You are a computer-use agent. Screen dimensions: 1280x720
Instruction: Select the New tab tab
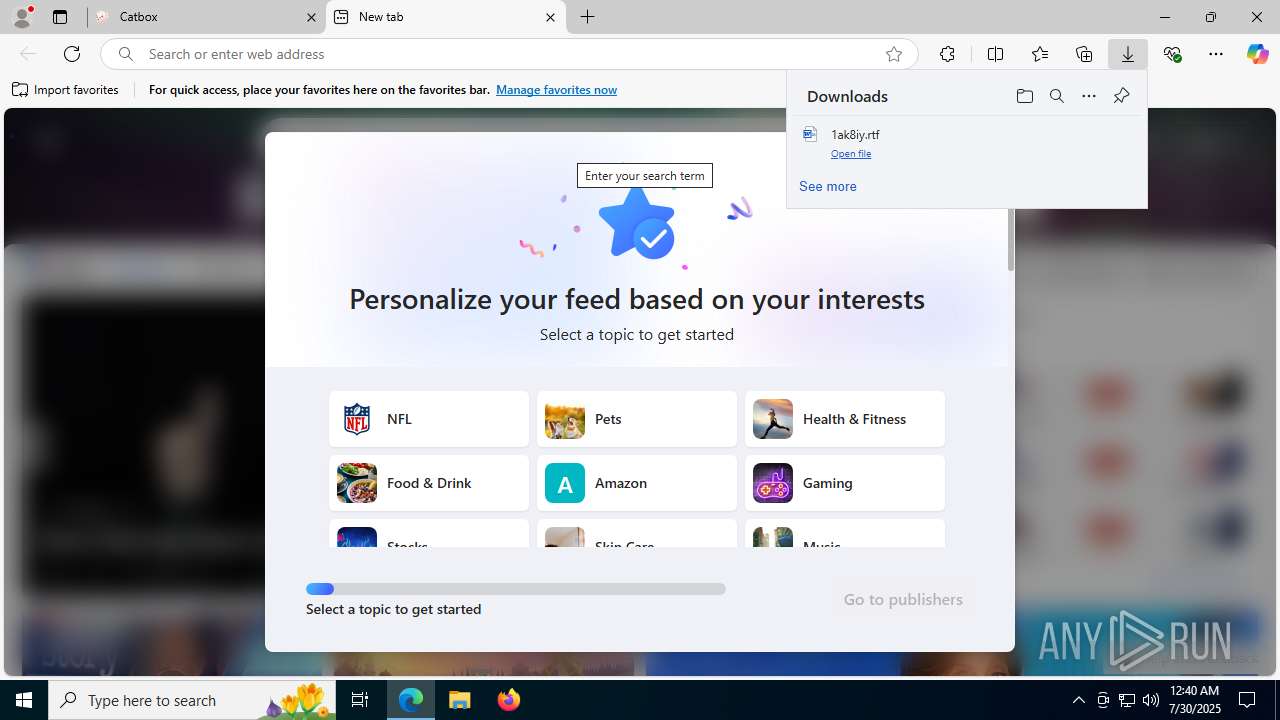pos(446,17)
